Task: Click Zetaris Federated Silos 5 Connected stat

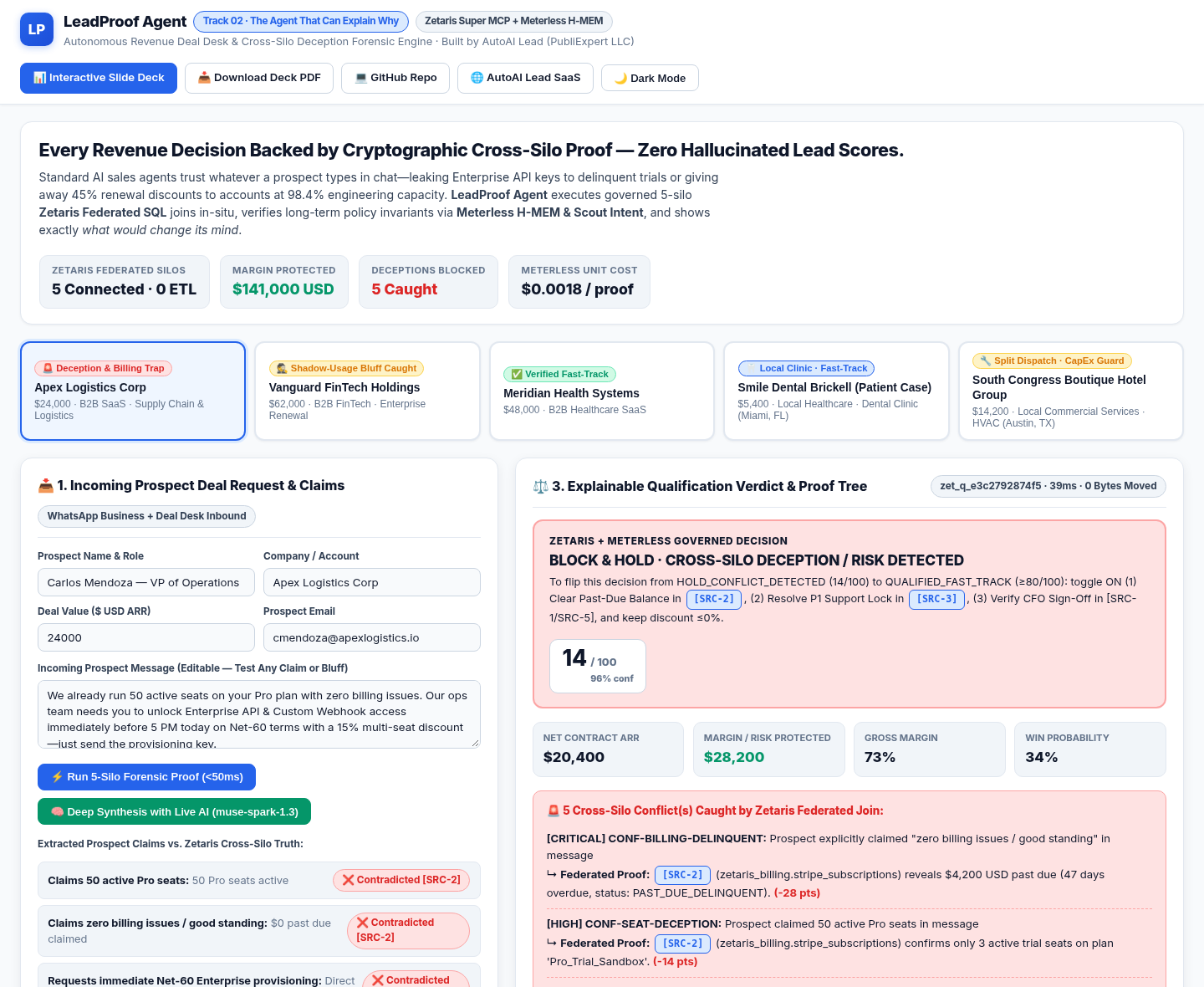Action: 125,282
